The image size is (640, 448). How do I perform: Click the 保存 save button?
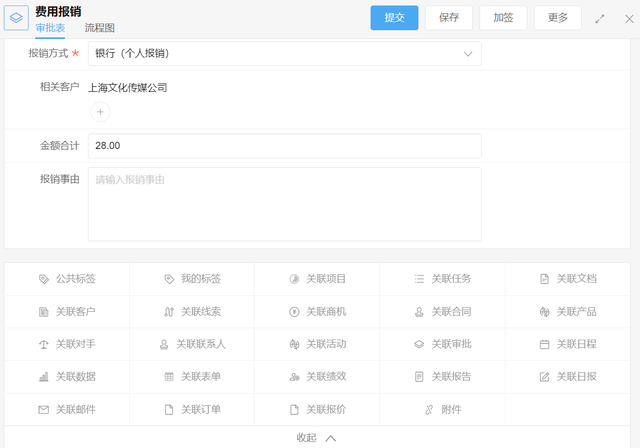(x=448, y=18)
